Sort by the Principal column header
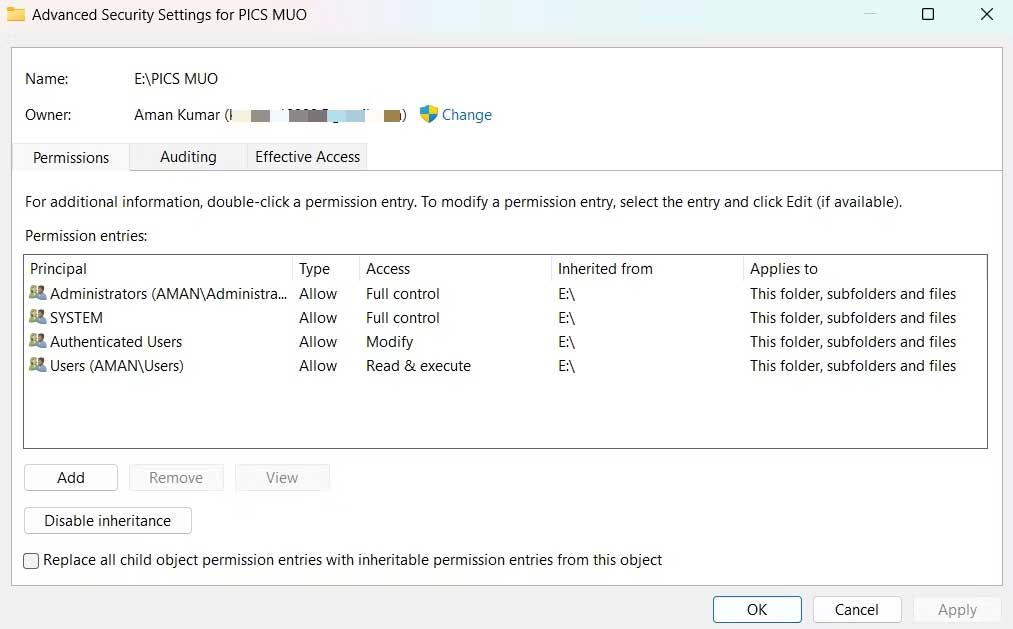1013x629 pixels. click(59, 269)
